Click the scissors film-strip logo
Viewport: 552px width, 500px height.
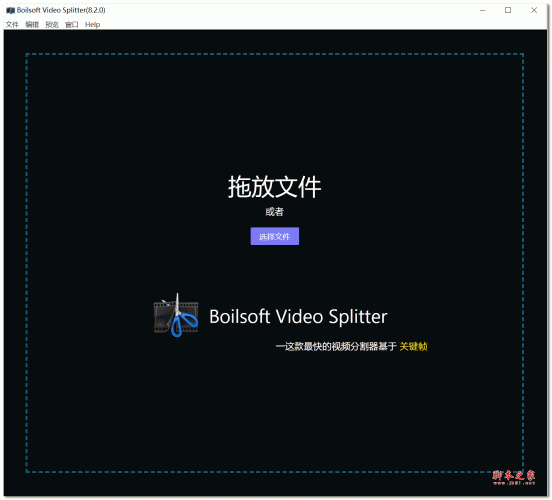[x=176, y=315]
